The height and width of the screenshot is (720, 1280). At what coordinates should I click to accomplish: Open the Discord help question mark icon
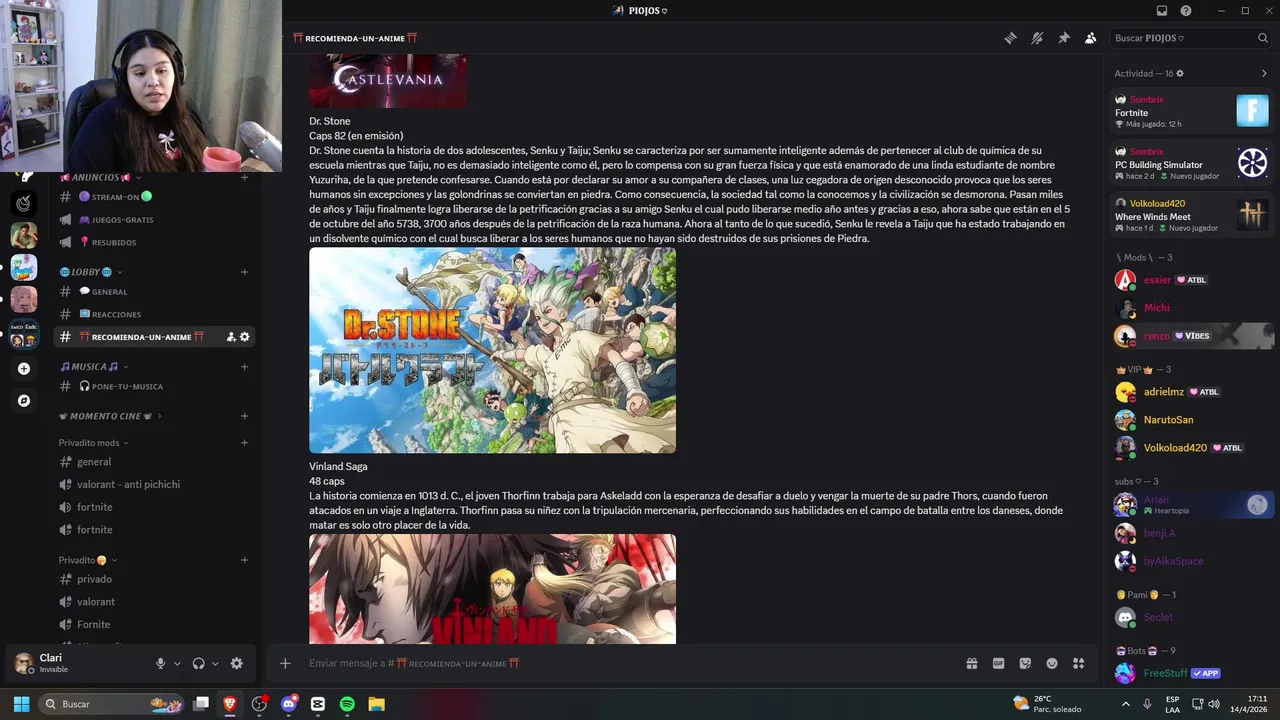pyautogui.click(x=1186, y=11)
